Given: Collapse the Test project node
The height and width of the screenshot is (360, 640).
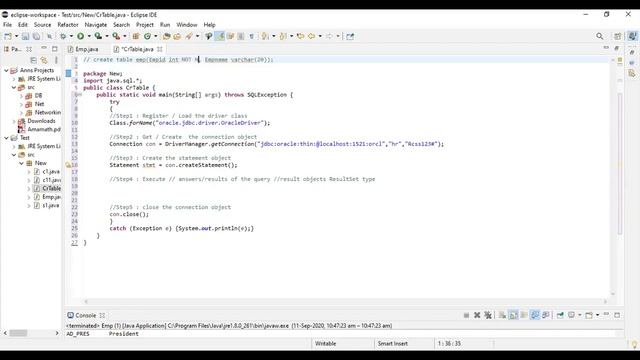Looking at the screenshot, I should pos(6,138).
